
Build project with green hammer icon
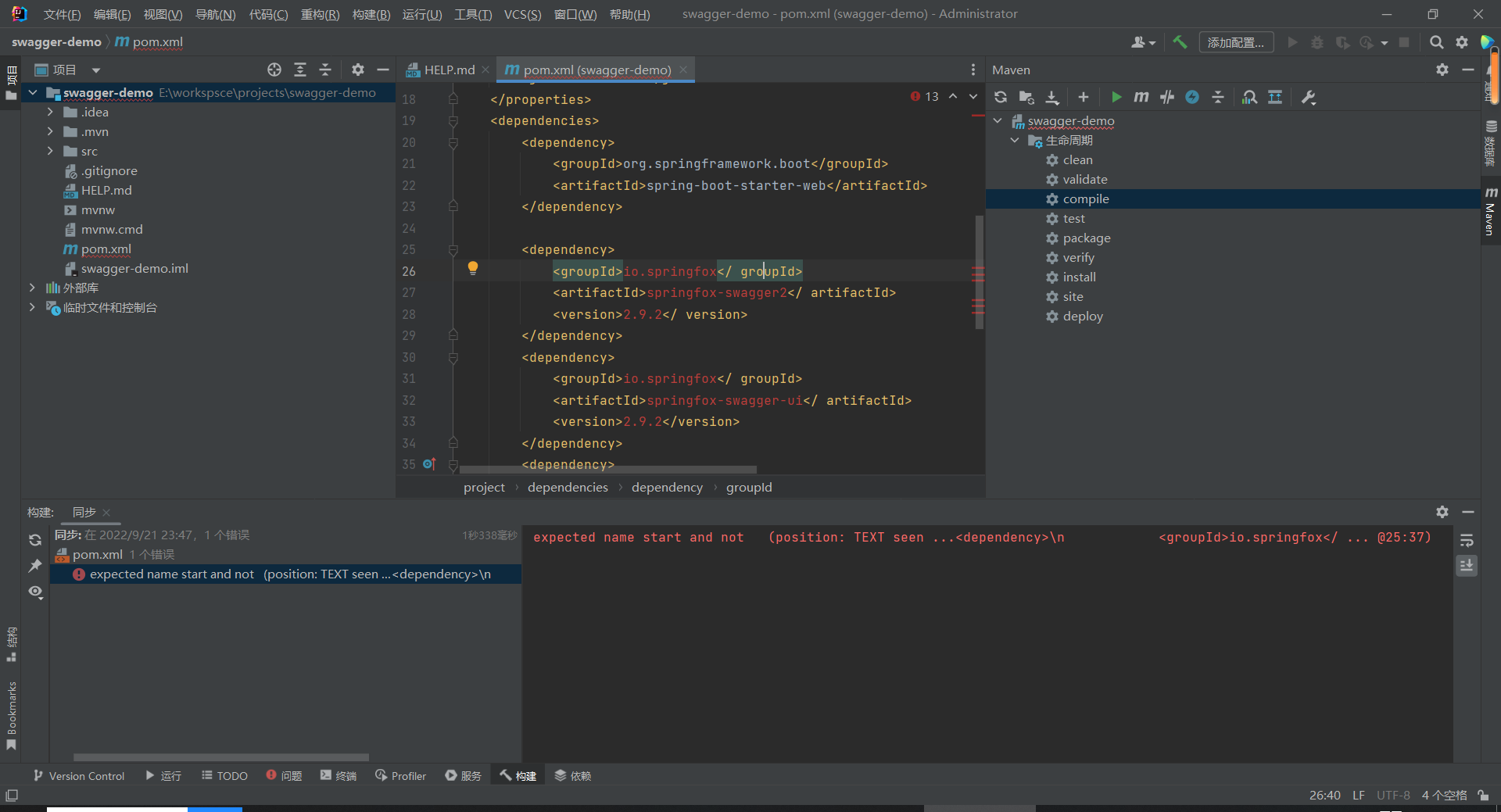1180,42
